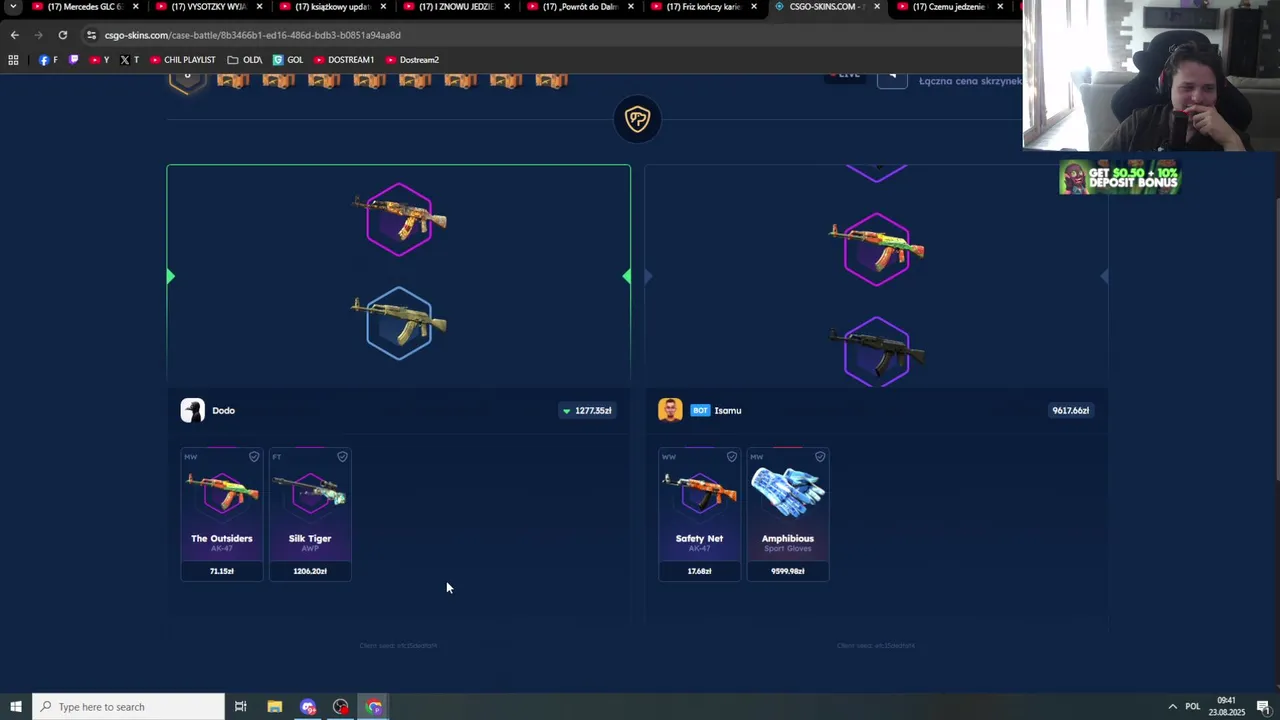Click the 71.15zł price on The Outsiders

coord(222,571)
